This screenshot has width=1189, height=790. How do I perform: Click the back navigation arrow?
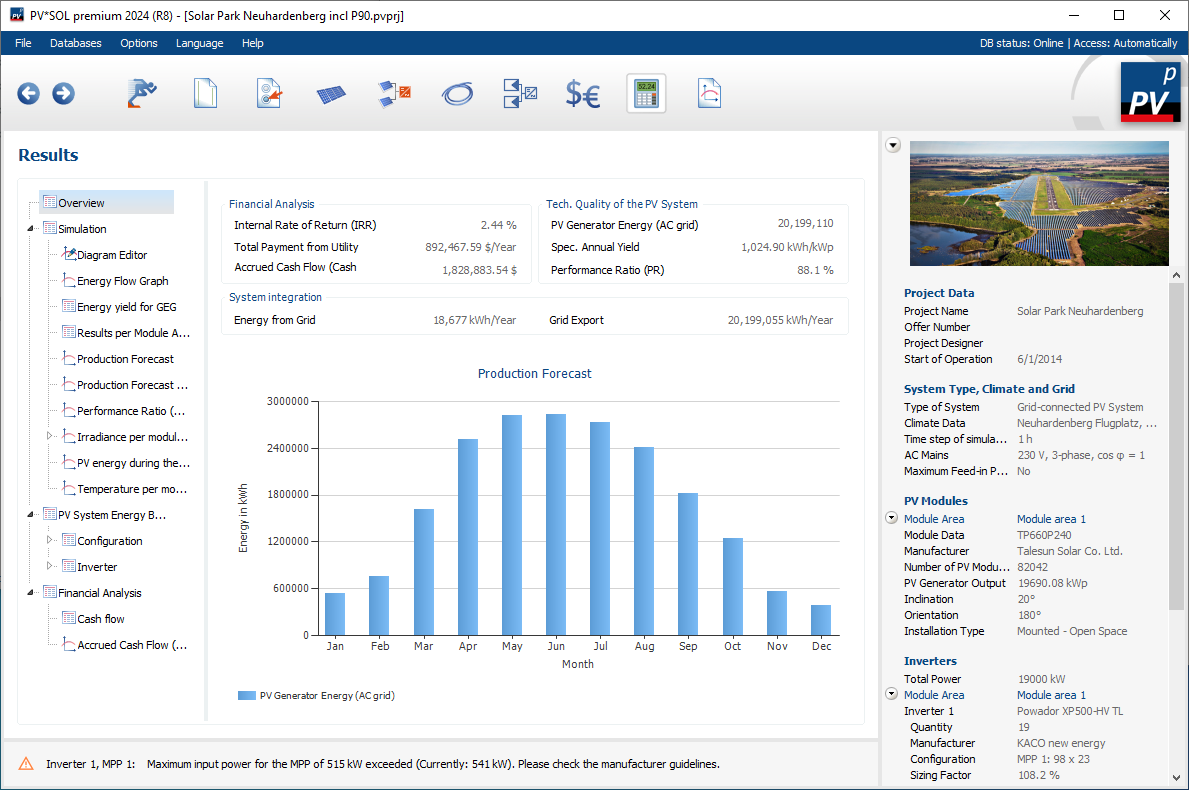[x=29, y=94]
